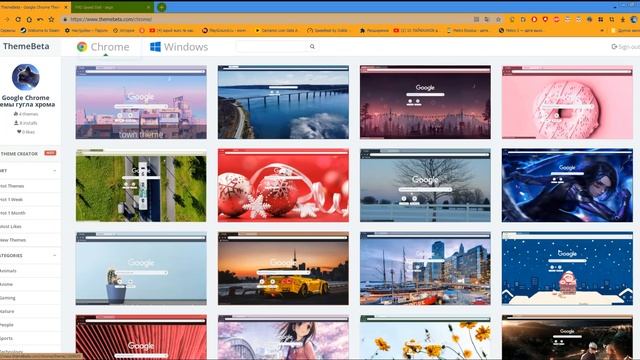The image size is (640, 360).
Task: Open the Gaming category
Action: pos(8,298)
